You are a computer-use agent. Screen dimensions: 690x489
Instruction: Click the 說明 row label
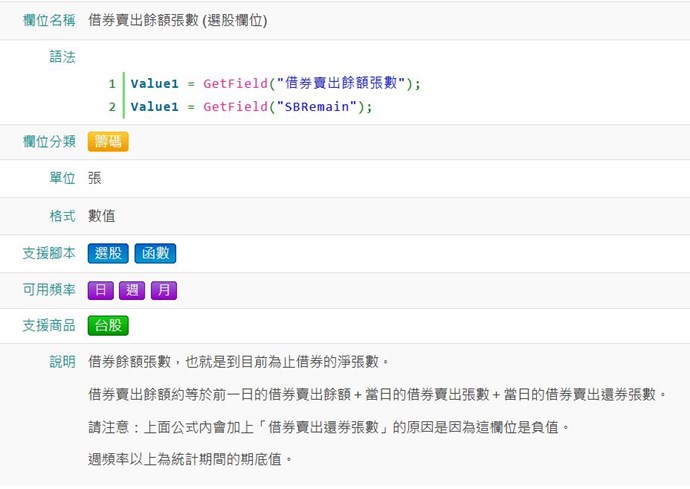tap(62, 362)
